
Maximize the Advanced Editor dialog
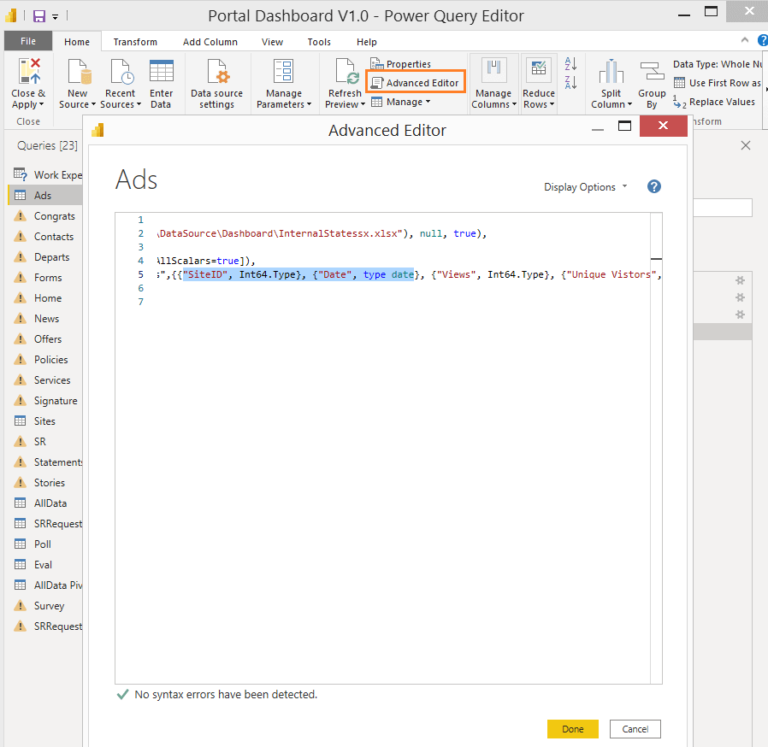[624, 126]
